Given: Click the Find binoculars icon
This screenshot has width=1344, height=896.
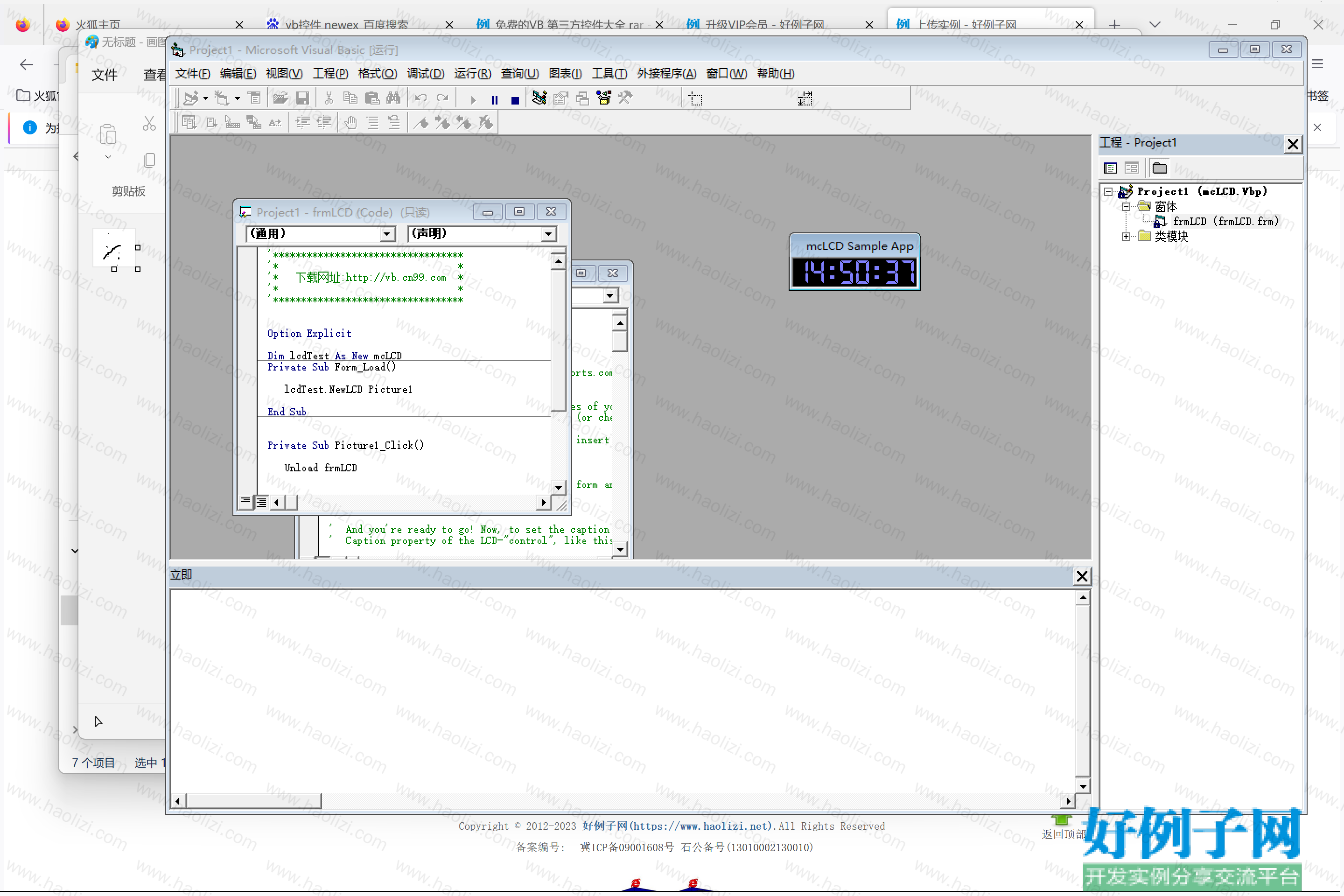Looking at the screenshot, I should (394, 98).
